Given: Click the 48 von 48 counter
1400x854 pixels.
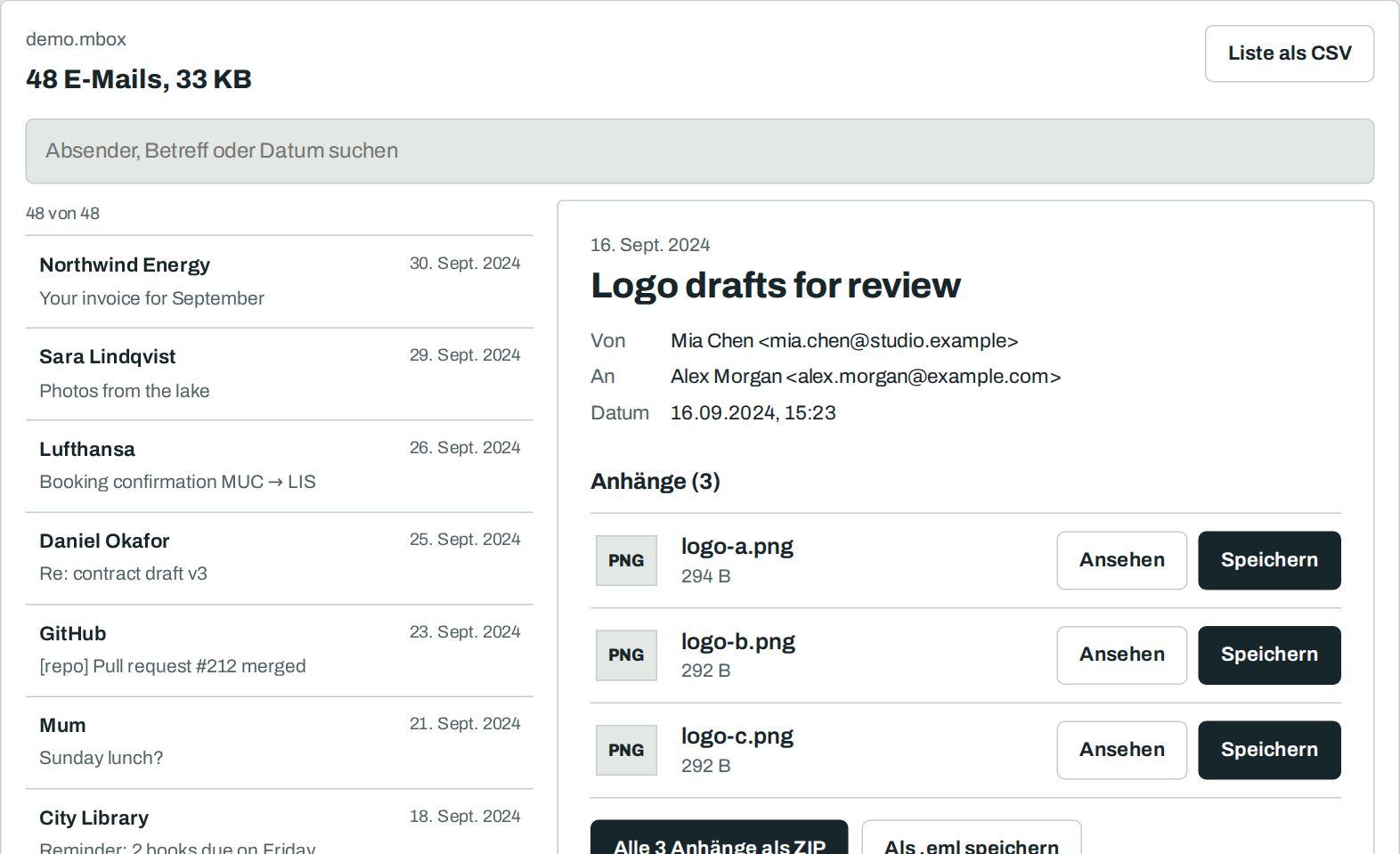Looking at the screenshot, I should [62, 214].
